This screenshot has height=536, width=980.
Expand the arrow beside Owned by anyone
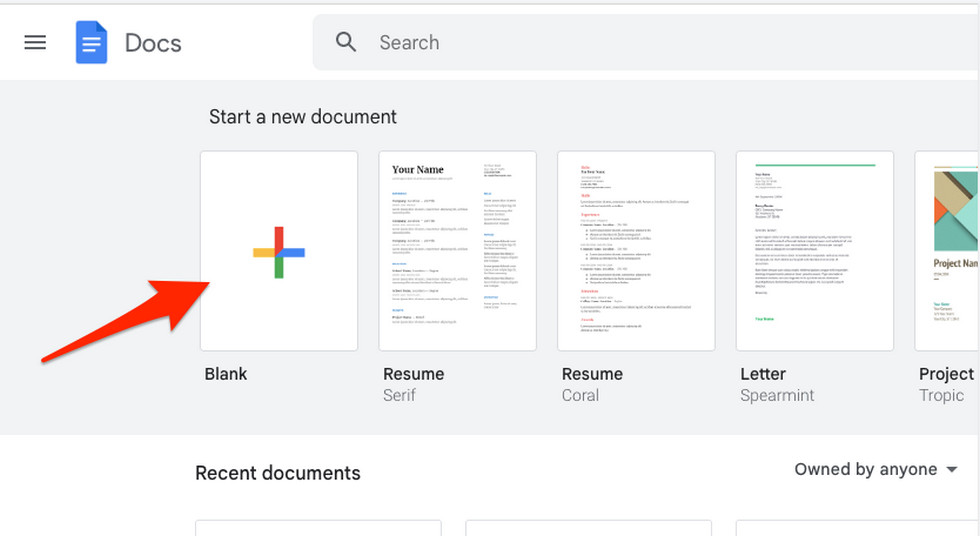coord(951,470)
